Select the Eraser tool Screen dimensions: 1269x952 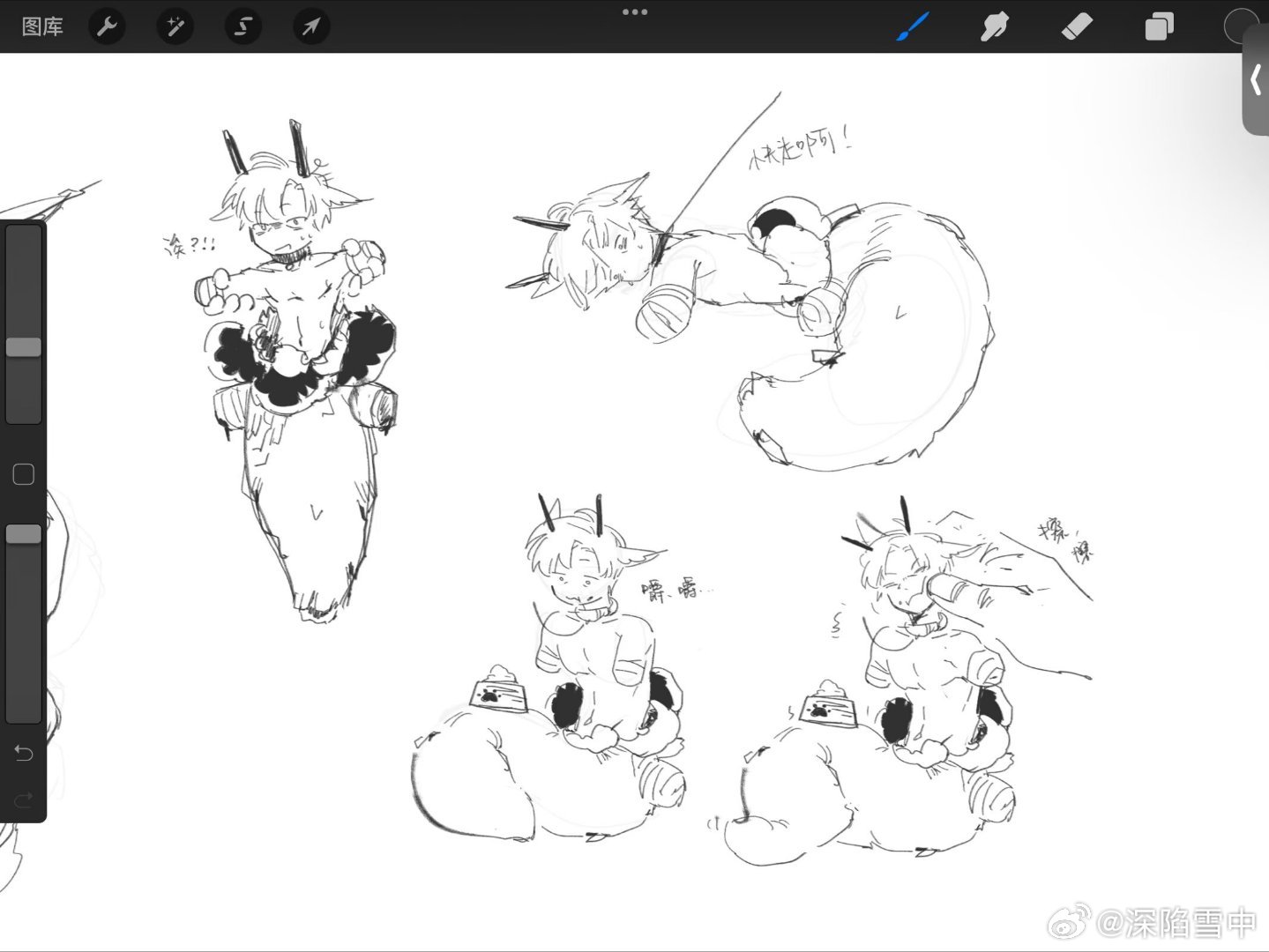tap(1077, 26)
